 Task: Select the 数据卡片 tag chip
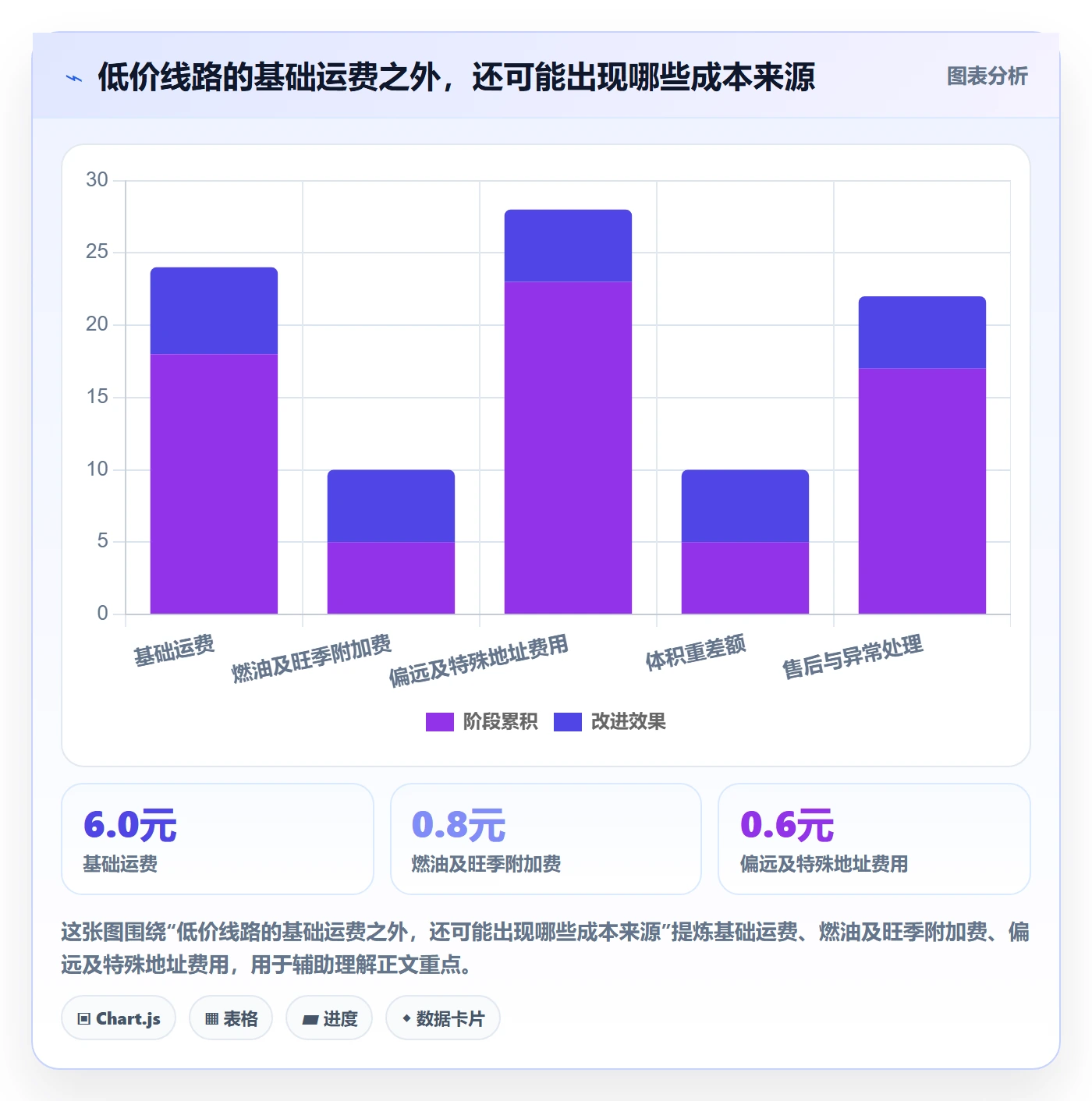pos(443,1018)
